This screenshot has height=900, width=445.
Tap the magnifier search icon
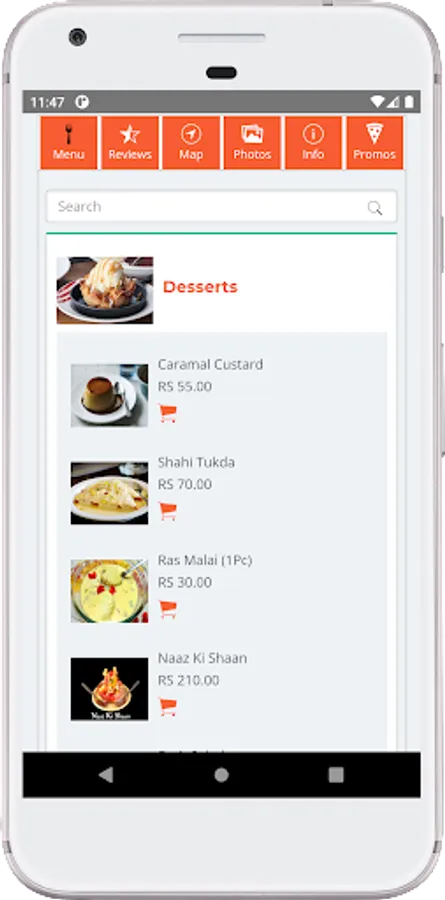click(375, 208)
